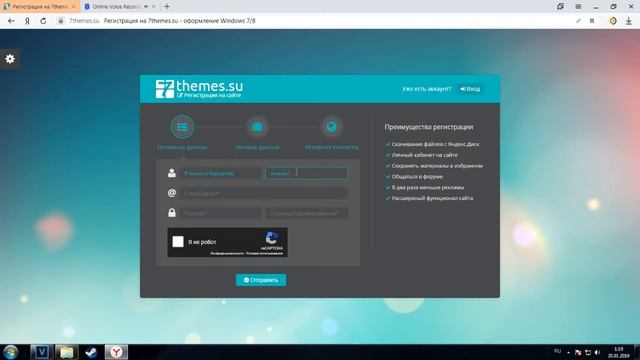This screenshot has width=640, height=360.
Task: Open the 'Интернет контакты' step label
Action: [331, 147]
